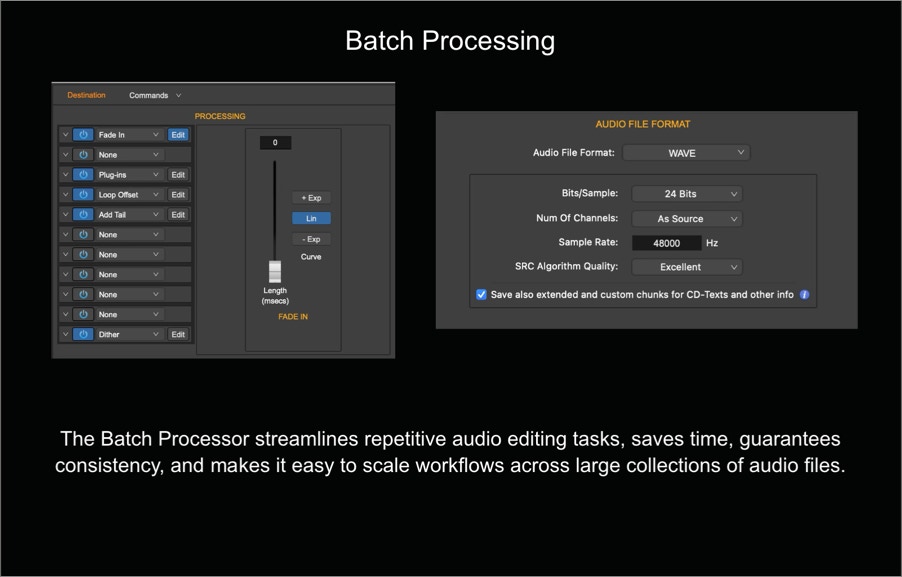Click the info icon beside the CD-Texts option

[x=804, y=295]
